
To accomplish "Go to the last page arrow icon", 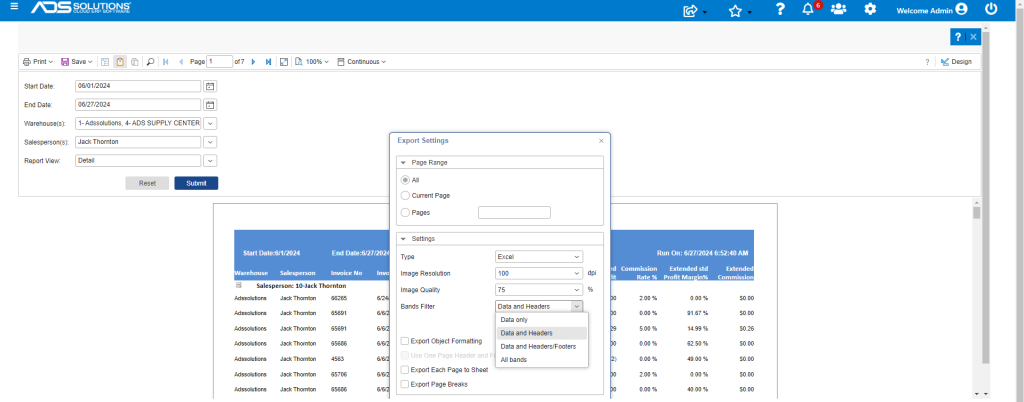I will click(268, 62).
